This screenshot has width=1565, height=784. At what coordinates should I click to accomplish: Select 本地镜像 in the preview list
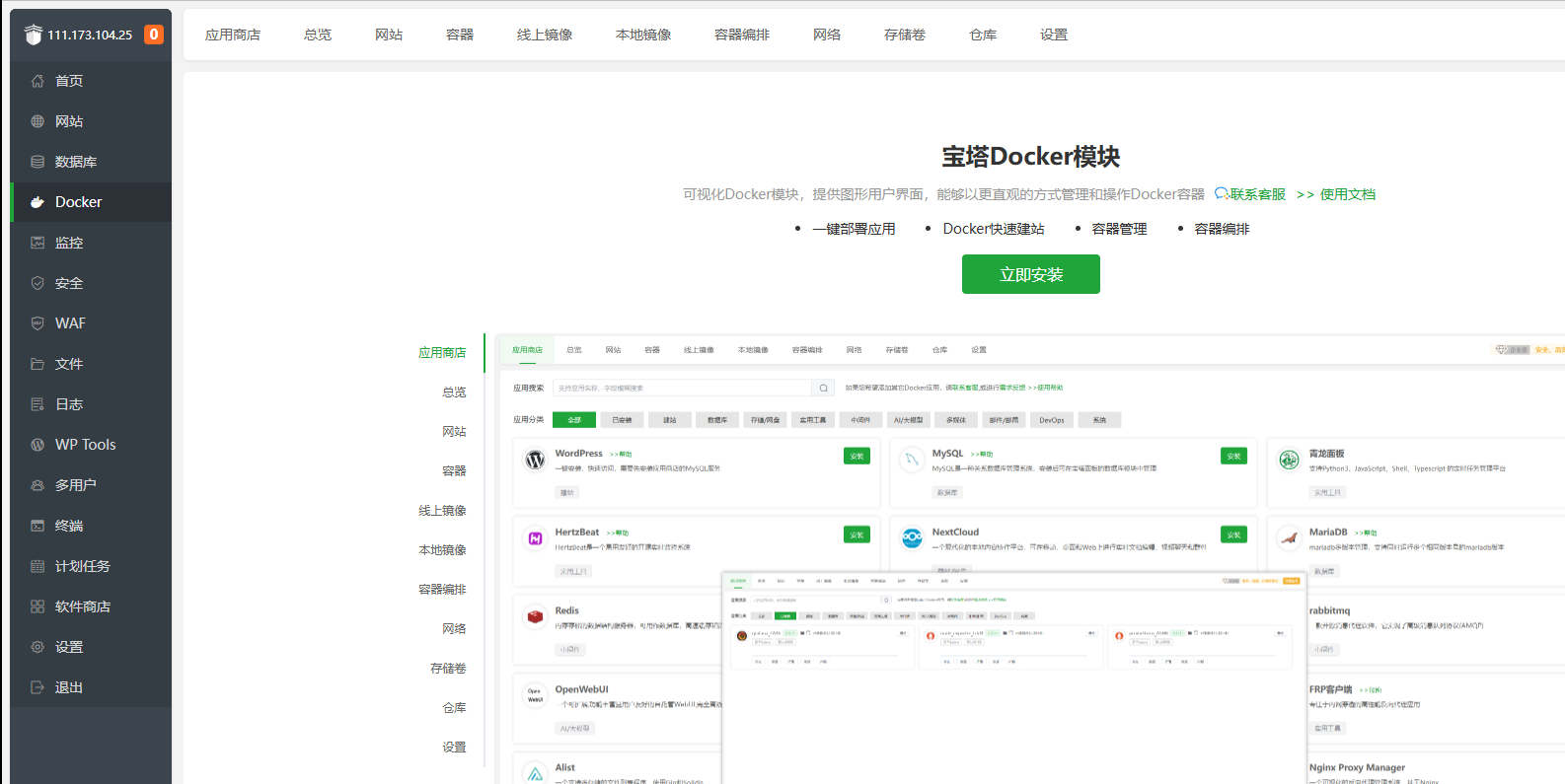(442, 550)
